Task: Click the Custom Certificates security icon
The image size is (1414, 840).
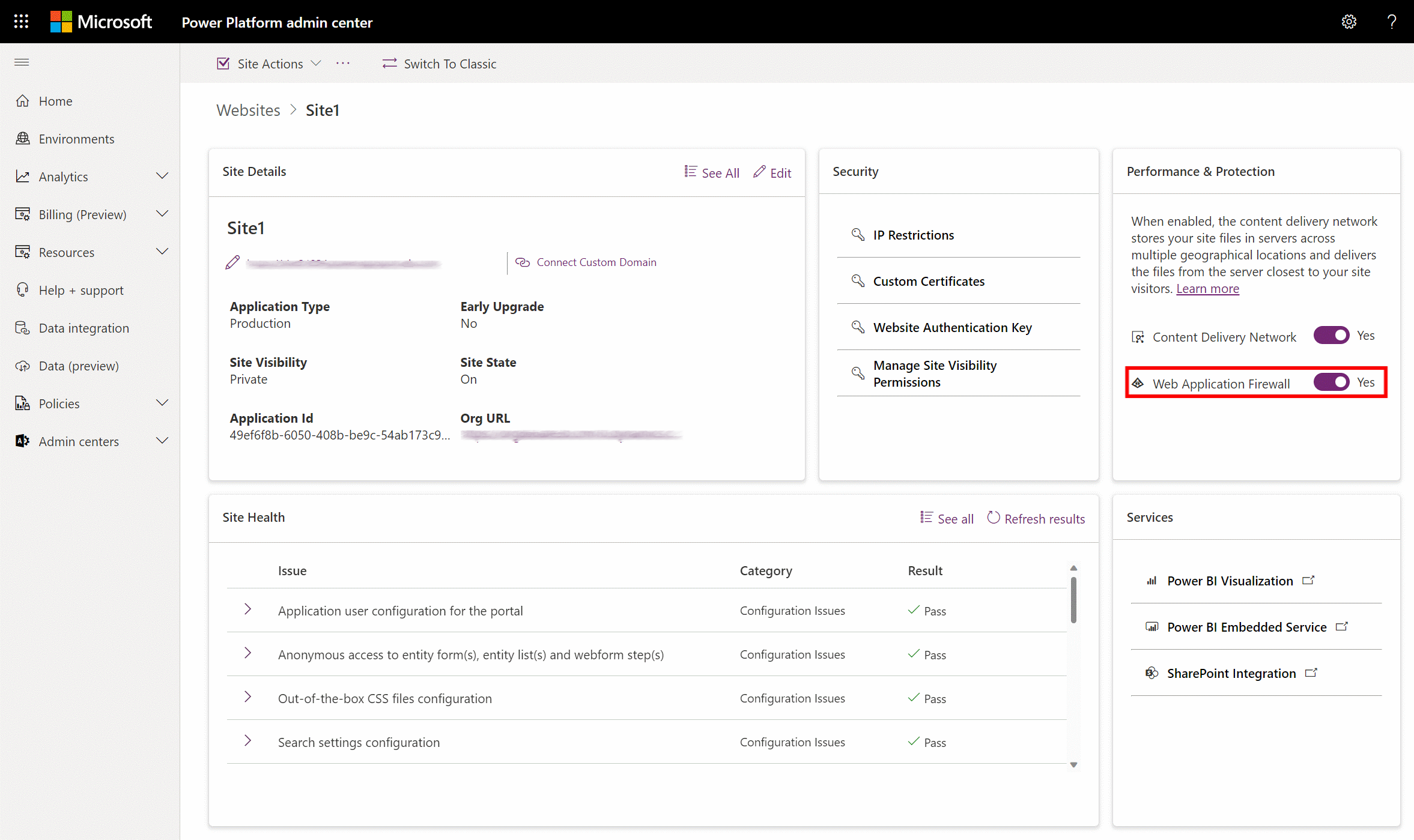Action: click(x=857, y=280)
